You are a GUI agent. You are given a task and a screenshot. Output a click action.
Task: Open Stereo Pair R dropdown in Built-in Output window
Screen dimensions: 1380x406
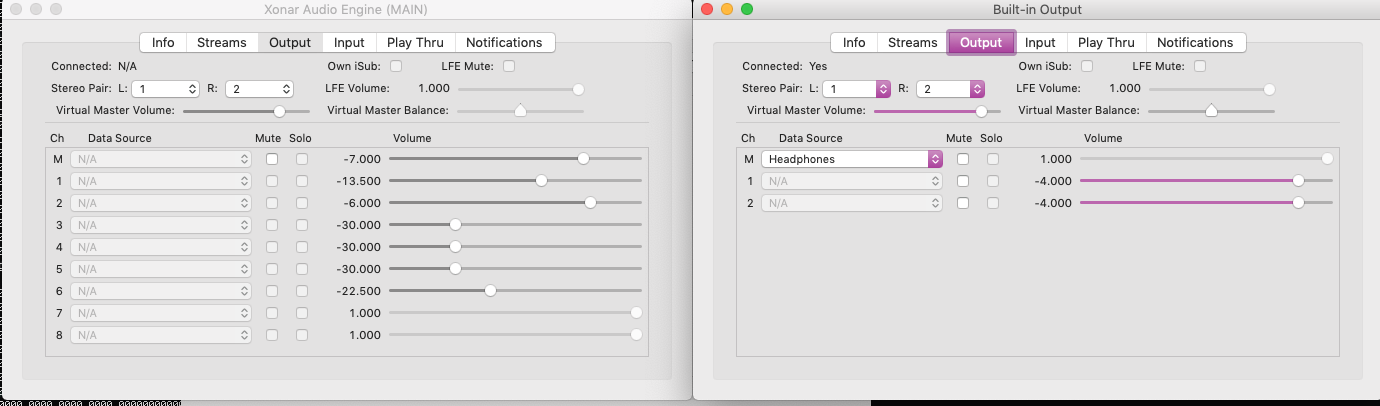(x=950, y=89)
